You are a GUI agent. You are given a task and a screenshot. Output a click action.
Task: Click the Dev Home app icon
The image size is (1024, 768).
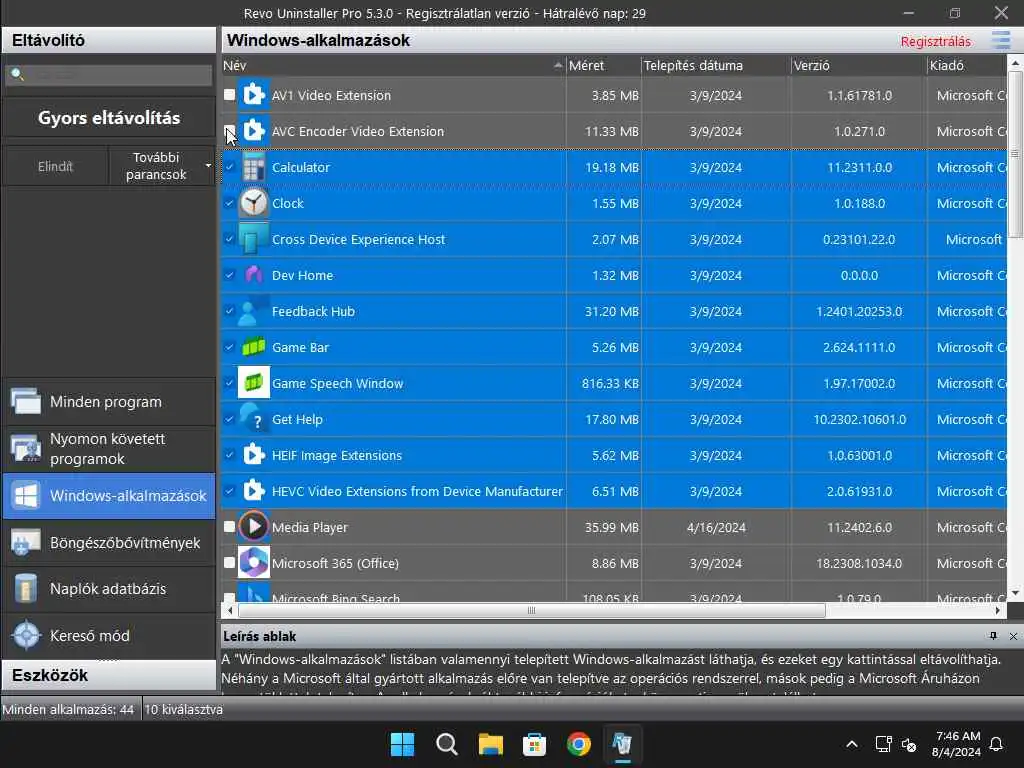pos(253,275)
